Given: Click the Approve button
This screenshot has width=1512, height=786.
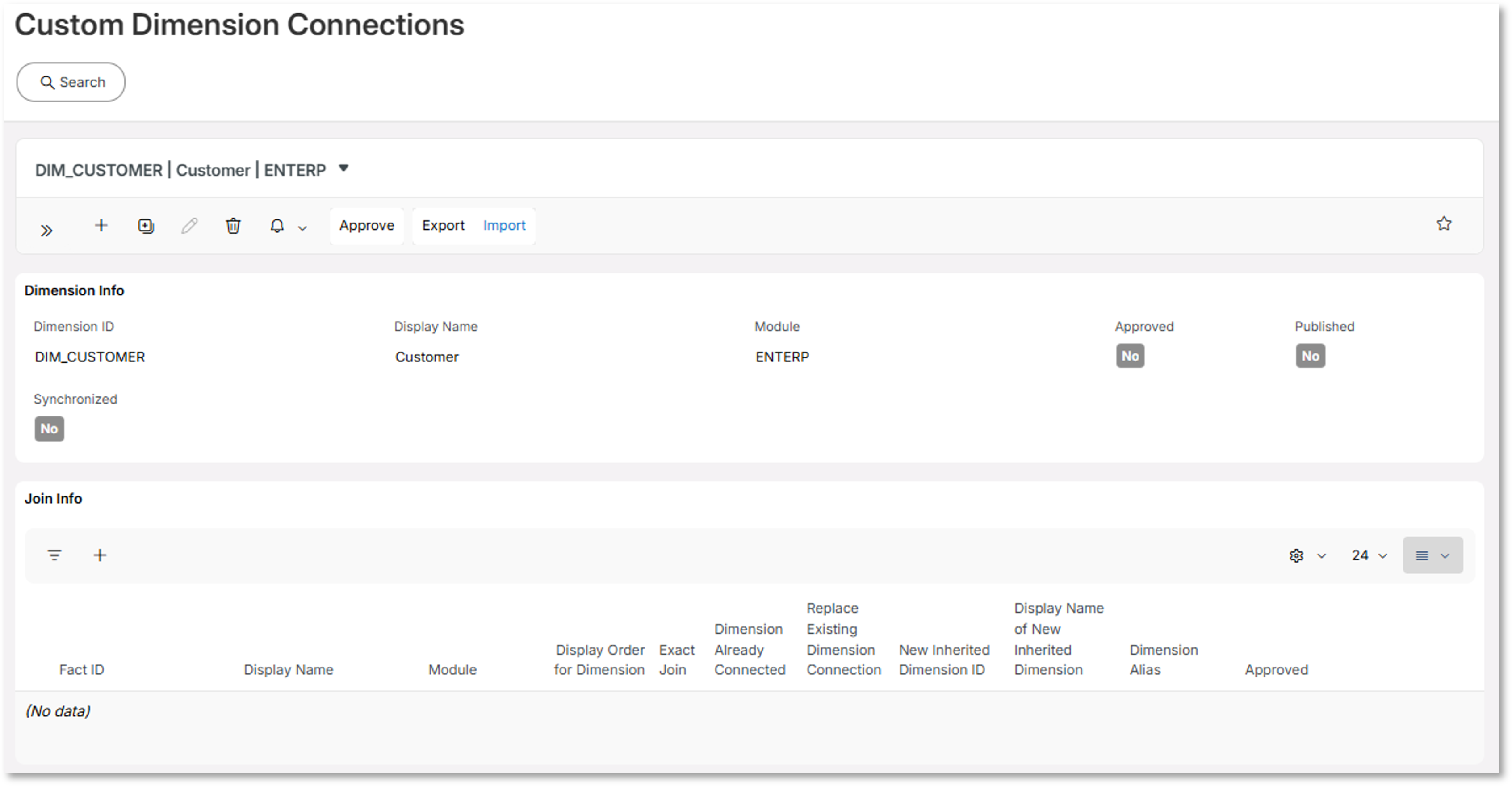Looking at the screenshot, I should [367, 225].
